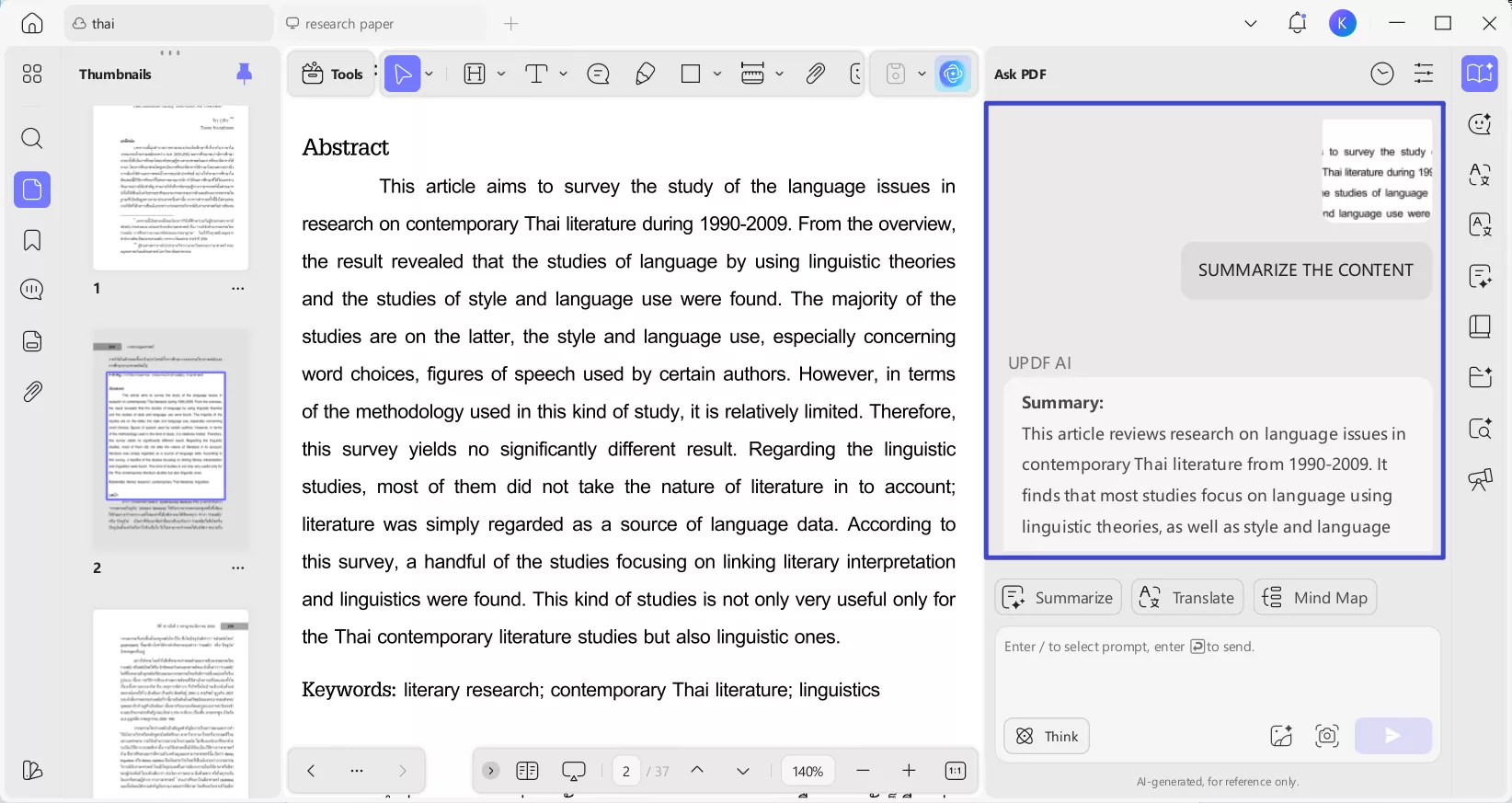Expand the save options dropdown arrow
The height and width of the screenshot is (803, 1512).
[922, 74]
